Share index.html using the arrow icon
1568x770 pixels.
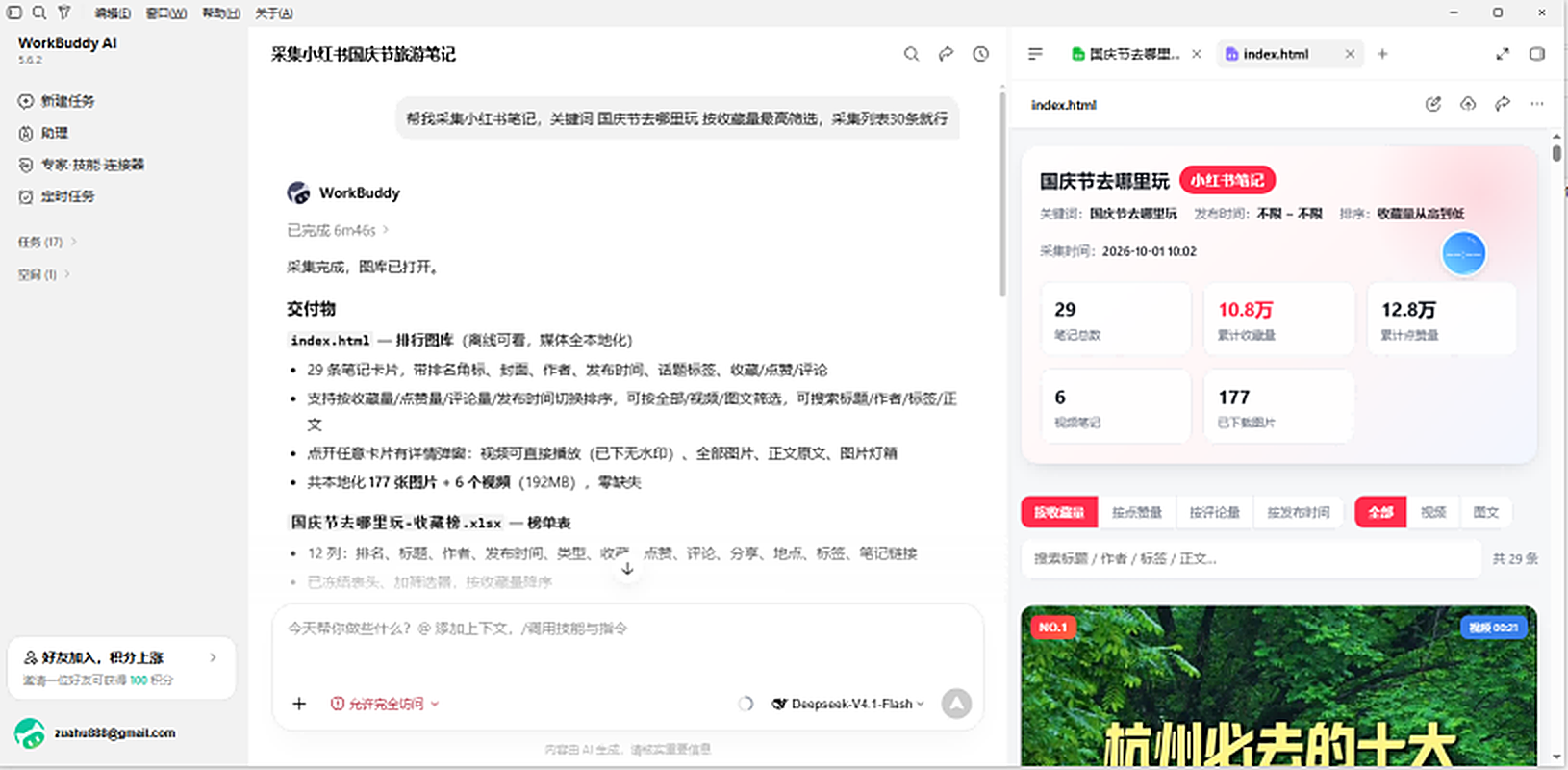click(x=1503, y=104)
